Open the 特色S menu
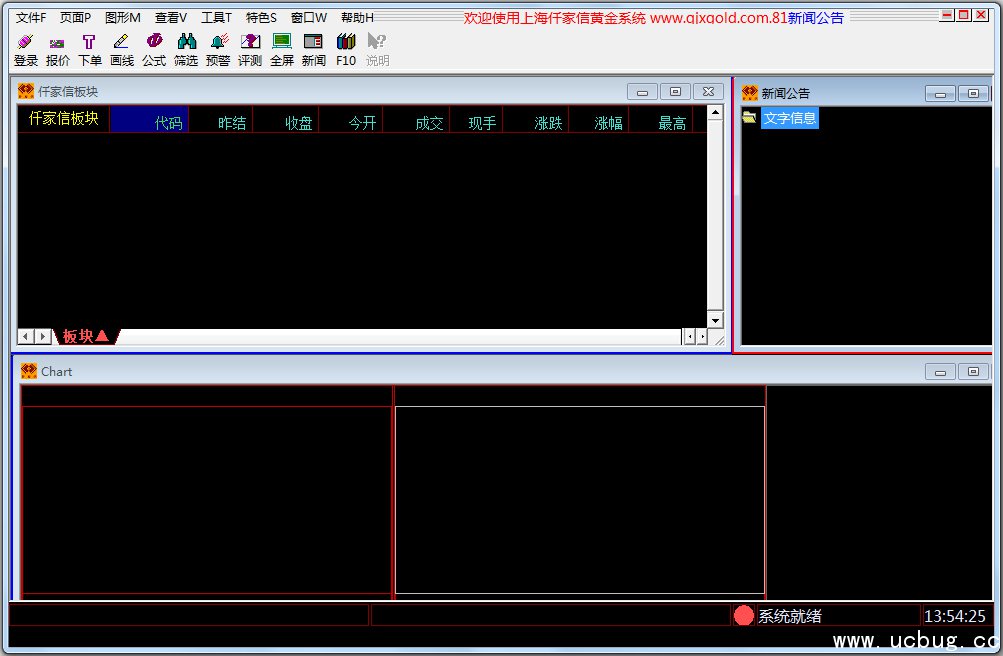Viewport: 1003px width, 656px height. [x=261, y=17]
